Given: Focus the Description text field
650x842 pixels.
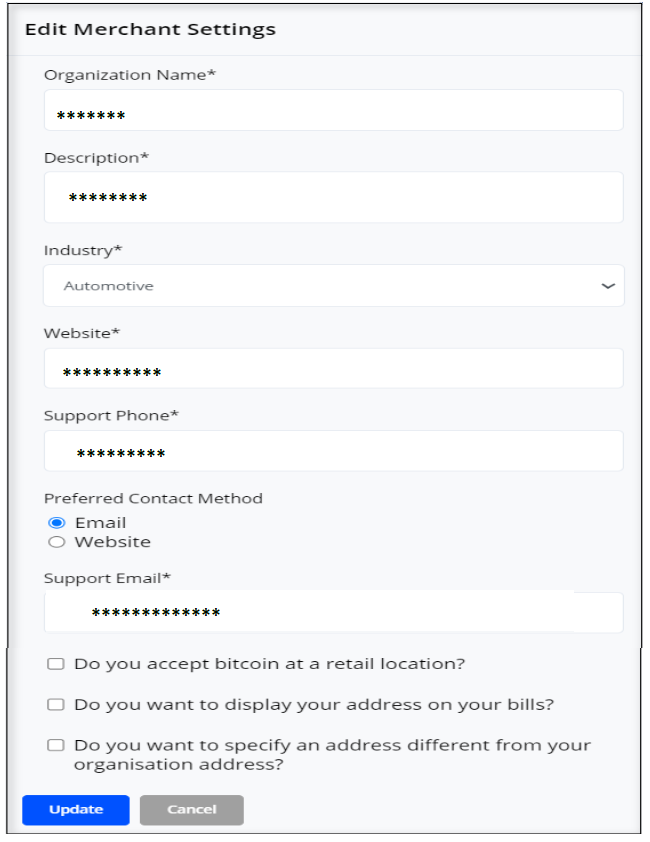Looking at the screenshot, I should pos(330,196).
